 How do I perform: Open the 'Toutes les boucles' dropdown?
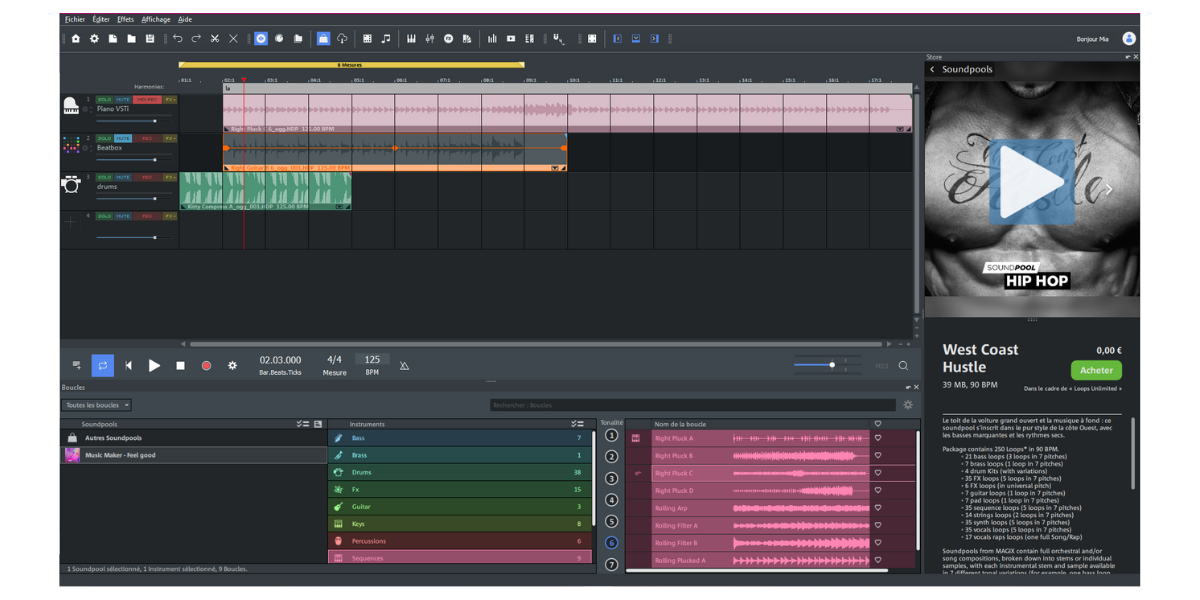coord(97,405)
